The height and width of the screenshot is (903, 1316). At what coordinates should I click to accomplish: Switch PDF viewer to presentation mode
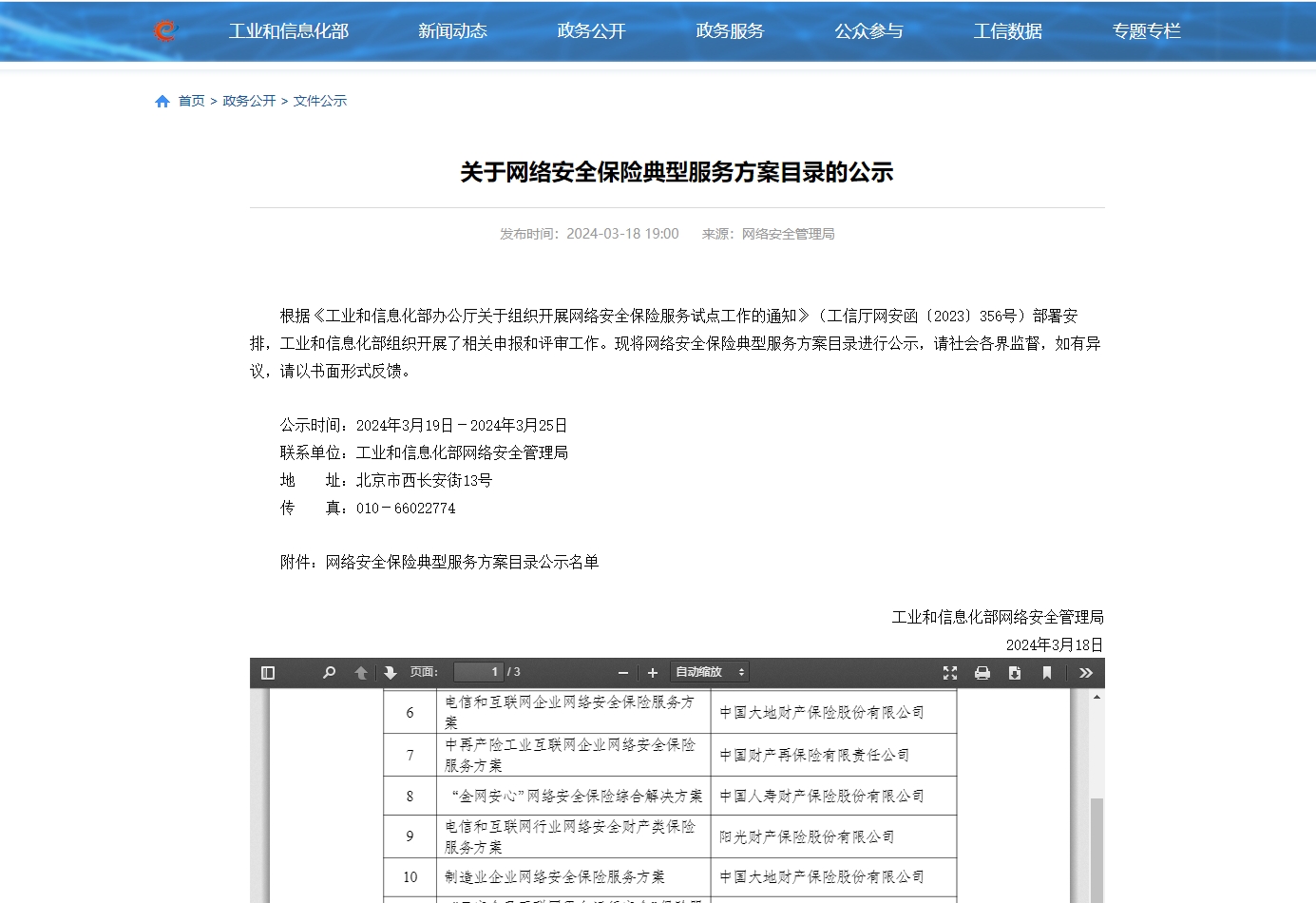click(x=950, y=673)
